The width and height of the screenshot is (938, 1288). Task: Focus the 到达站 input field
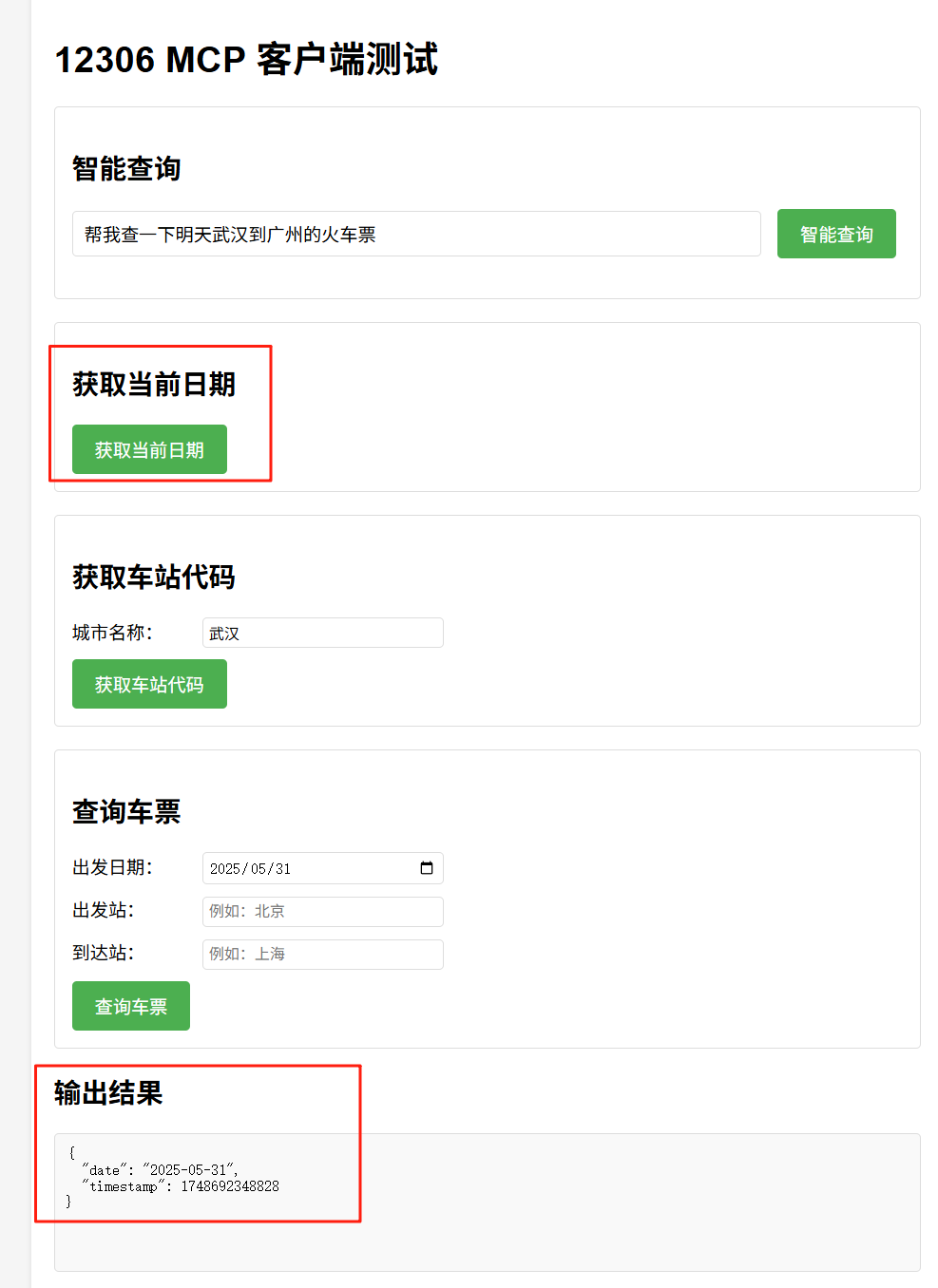pyautogui.click(x=323, y=954)
